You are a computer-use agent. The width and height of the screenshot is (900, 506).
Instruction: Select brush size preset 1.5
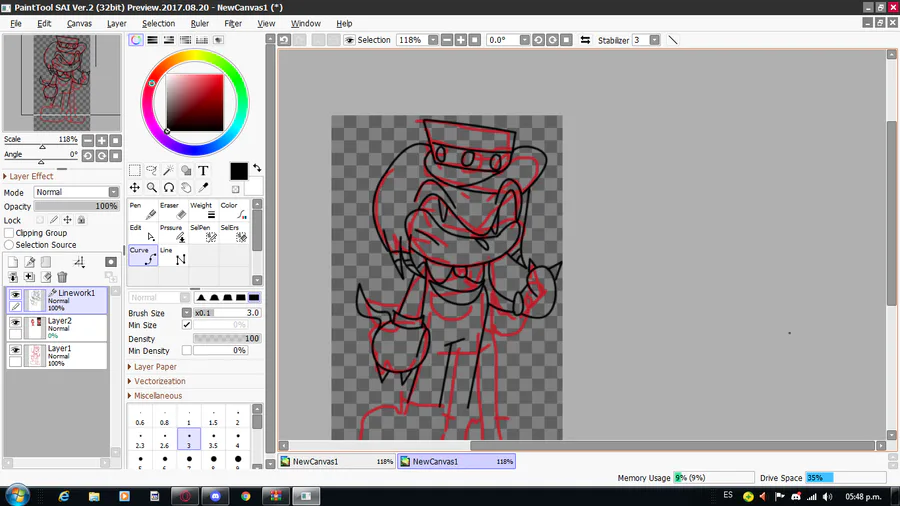point(214,417)
